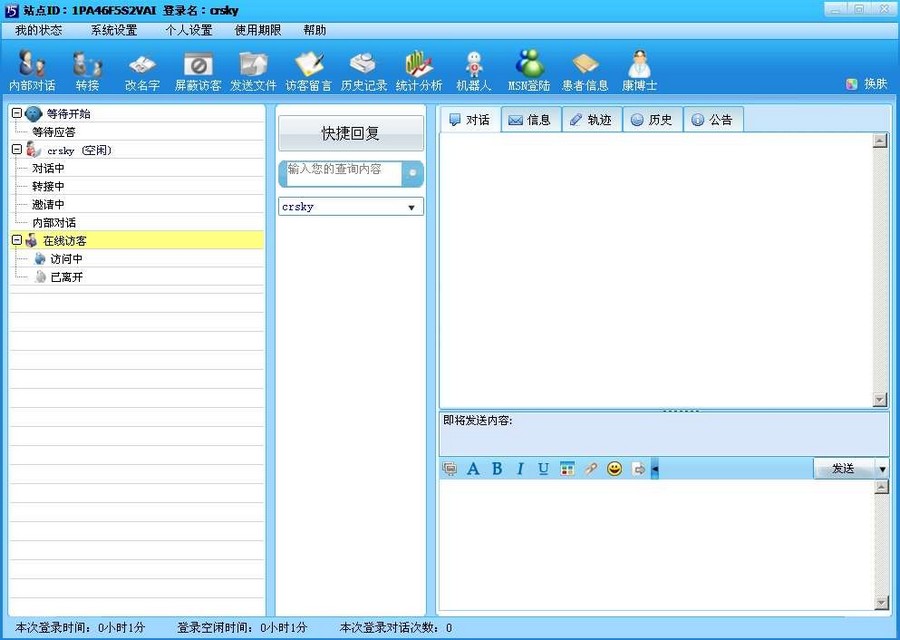Switch to the 轨迹 tab

(x=592, y=119)
